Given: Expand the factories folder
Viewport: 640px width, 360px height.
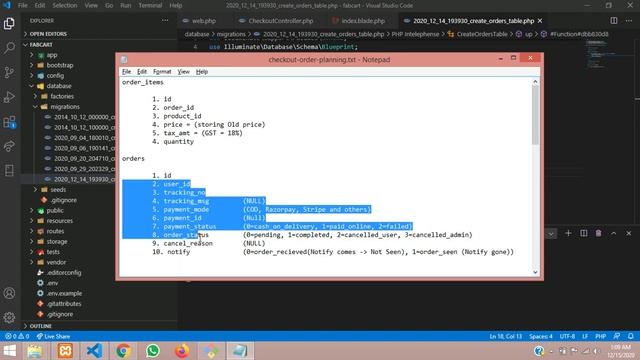Looking at the screenshot, I should point(68,96).
